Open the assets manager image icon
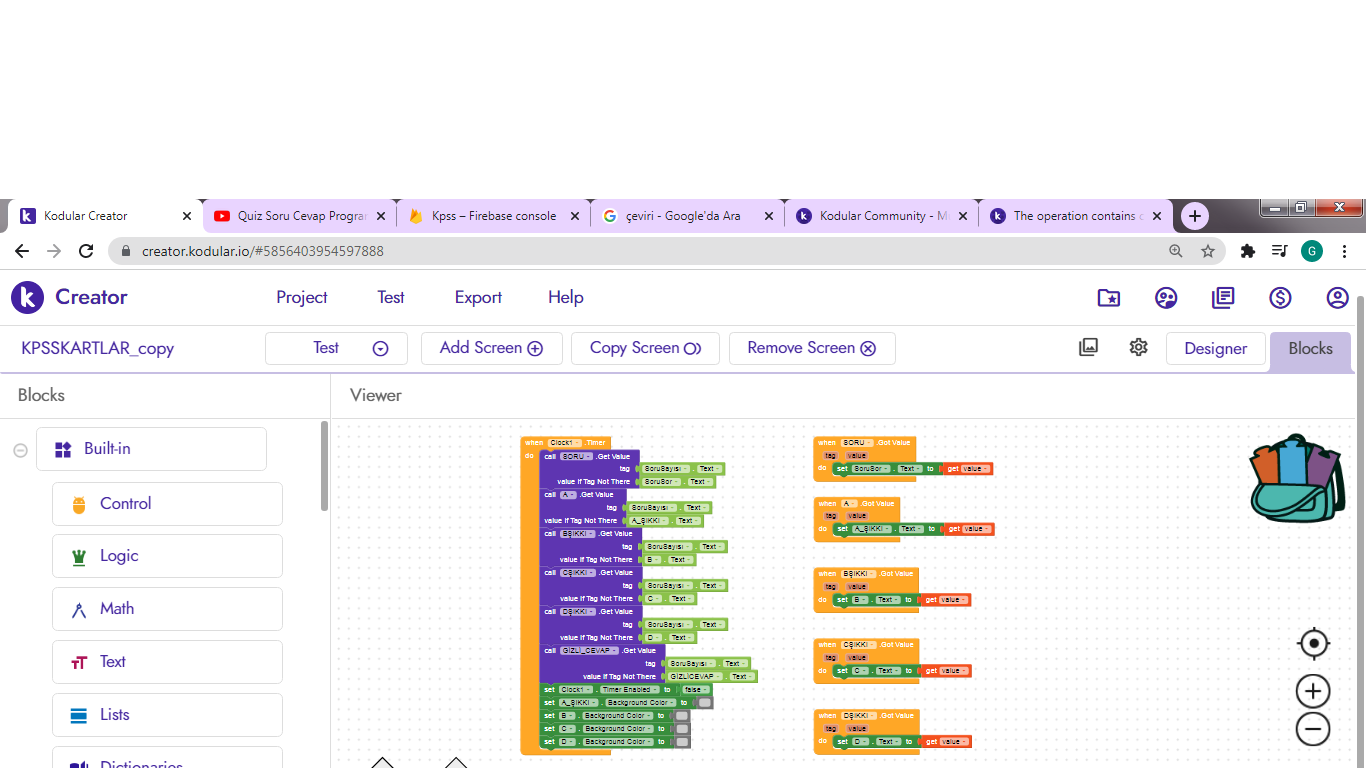The width and height of the screenshot is (1366, 768). [1088, 347]
